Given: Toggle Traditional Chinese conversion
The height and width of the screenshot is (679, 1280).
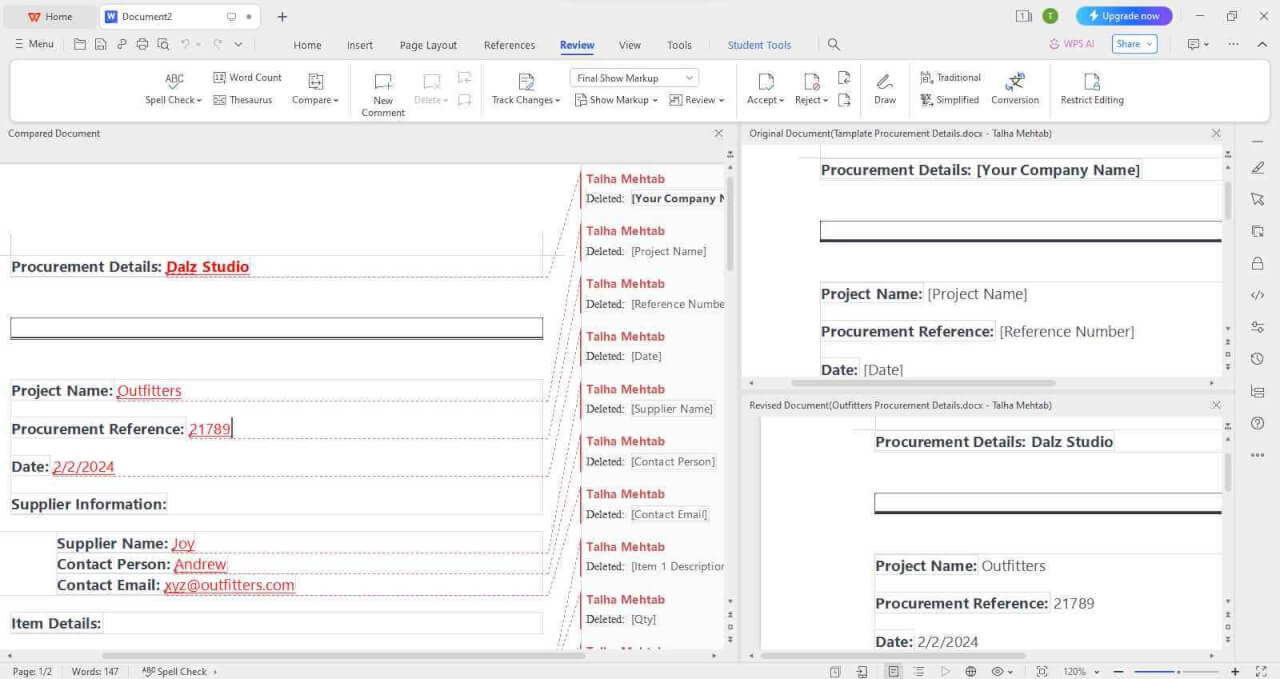Looking at the screenshot, I should [x=949, y=77].
